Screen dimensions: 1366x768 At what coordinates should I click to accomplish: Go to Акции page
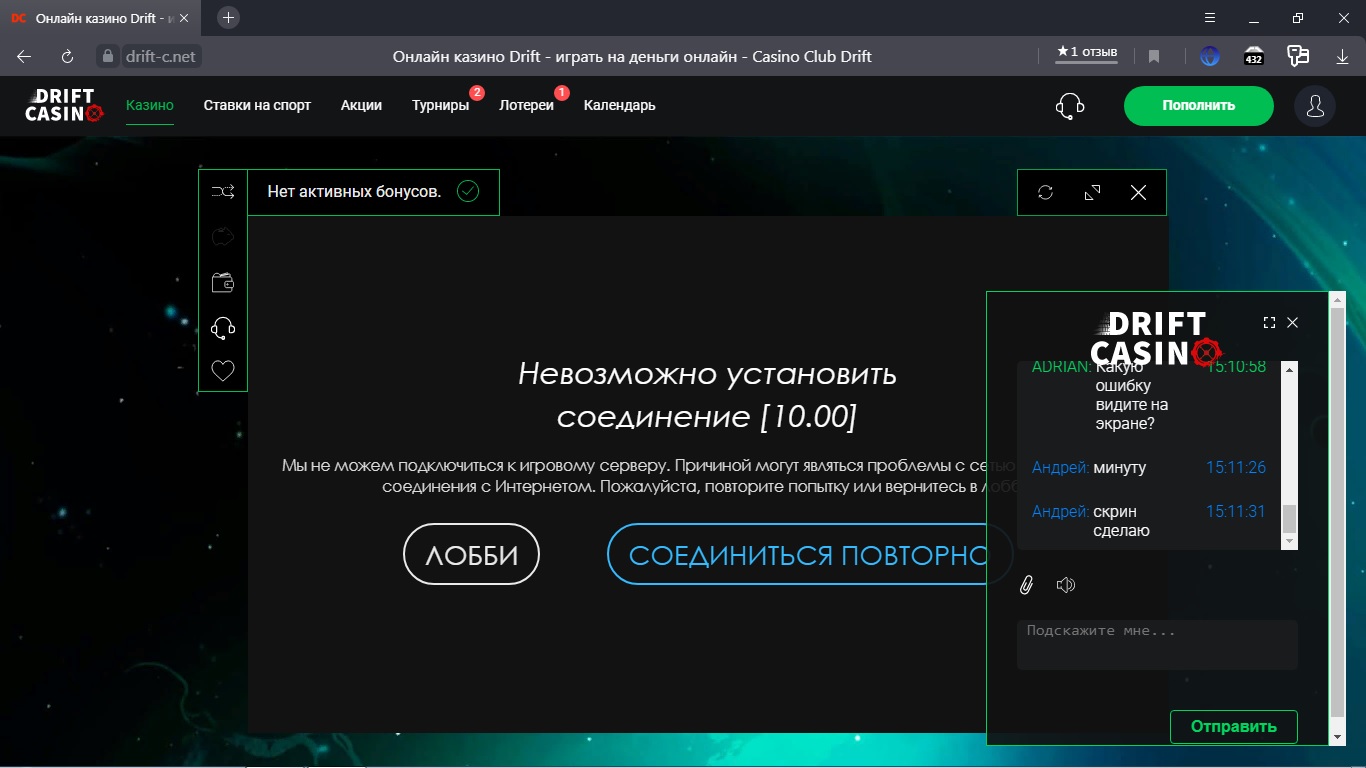[x=361, y=105]
